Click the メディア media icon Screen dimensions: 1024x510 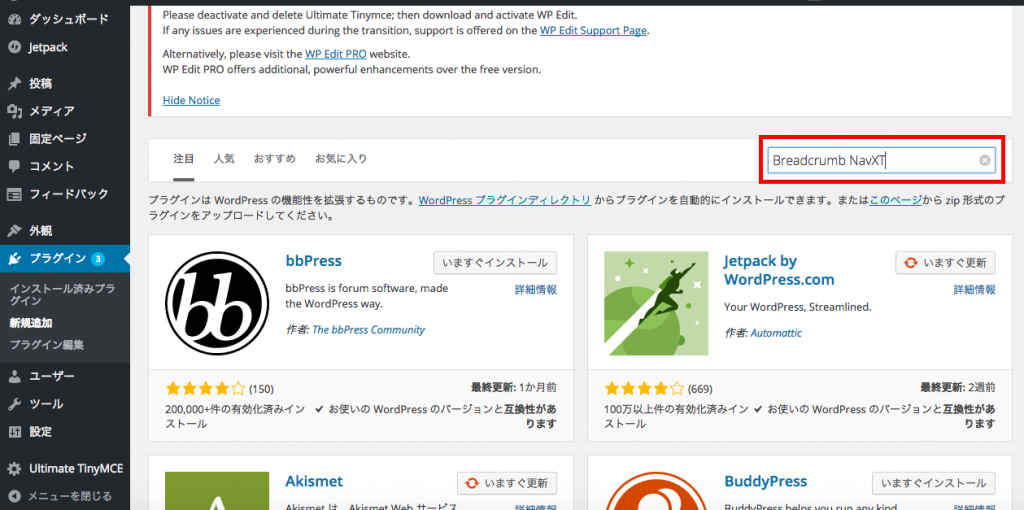click(14, 111)
